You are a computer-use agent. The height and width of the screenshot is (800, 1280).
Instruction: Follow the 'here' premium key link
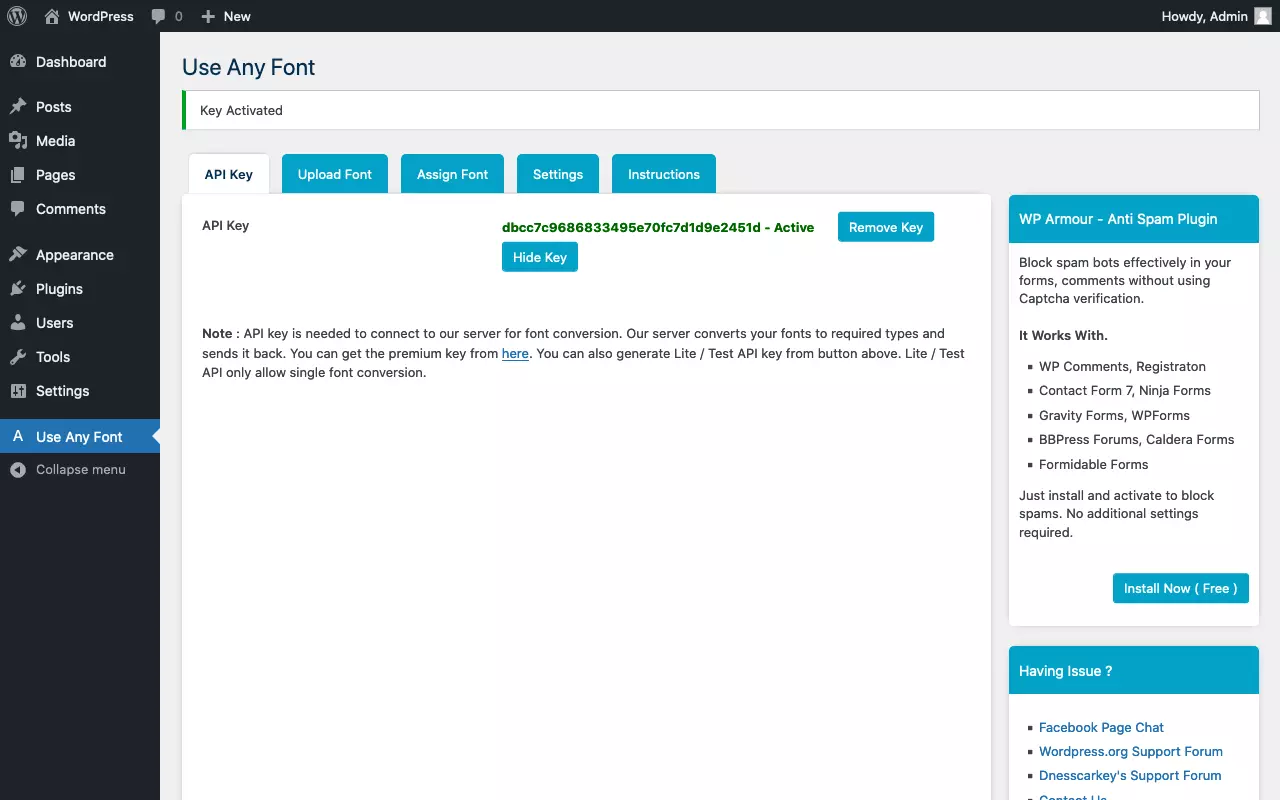(515, 354)
